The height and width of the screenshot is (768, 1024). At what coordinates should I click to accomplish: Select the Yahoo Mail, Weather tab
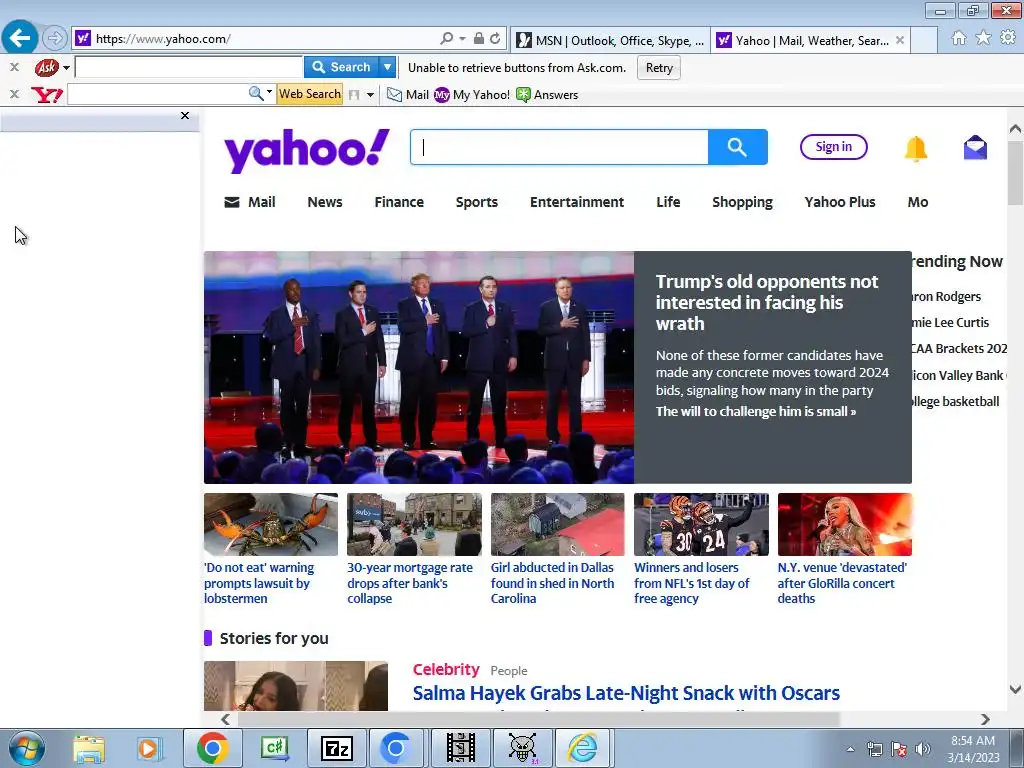coord(803,40)
